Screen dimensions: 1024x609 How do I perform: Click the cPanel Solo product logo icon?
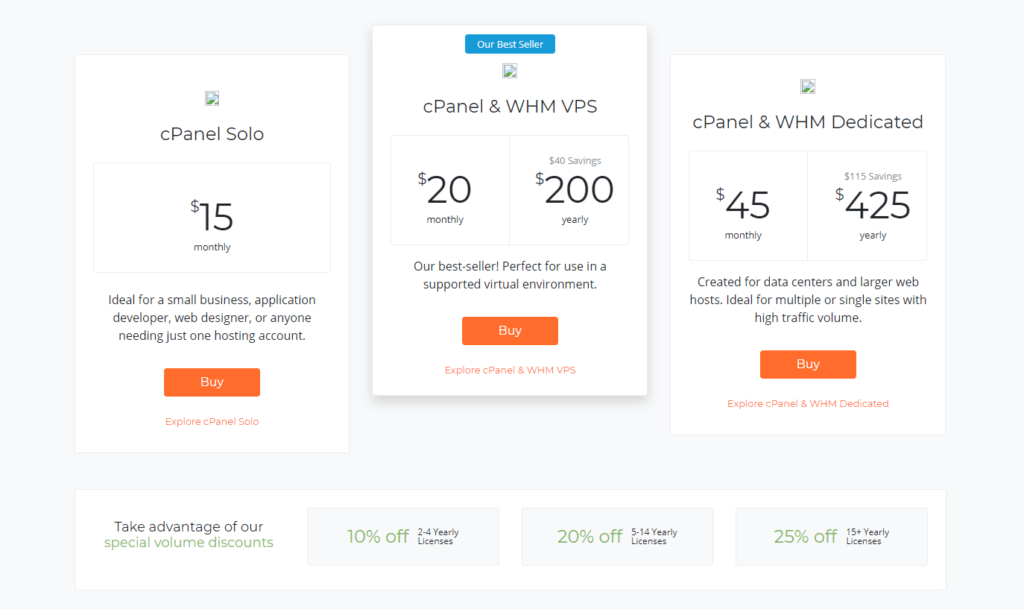click(212, 98)
